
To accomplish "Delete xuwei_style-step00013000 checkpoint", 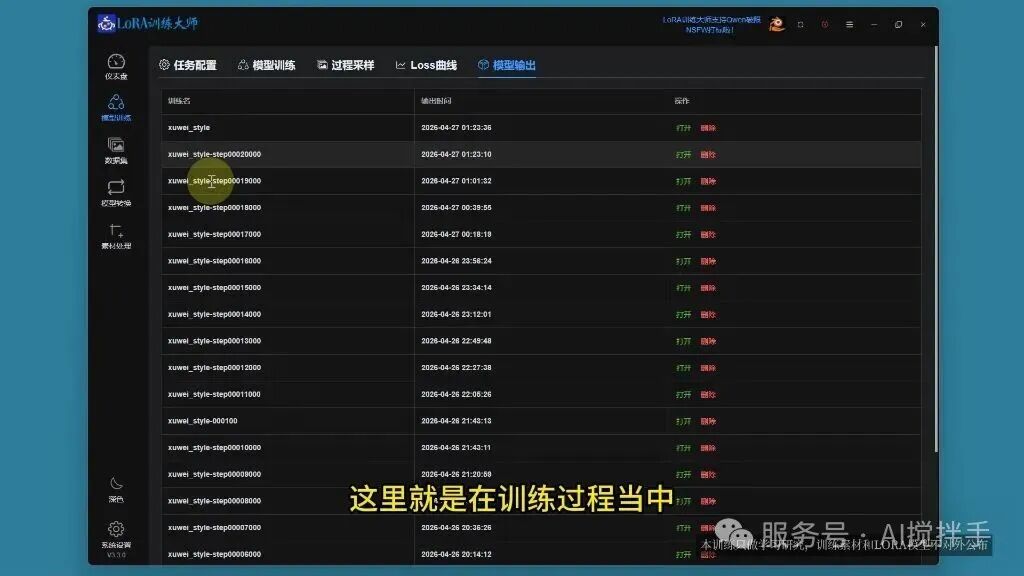I will 708,342.
